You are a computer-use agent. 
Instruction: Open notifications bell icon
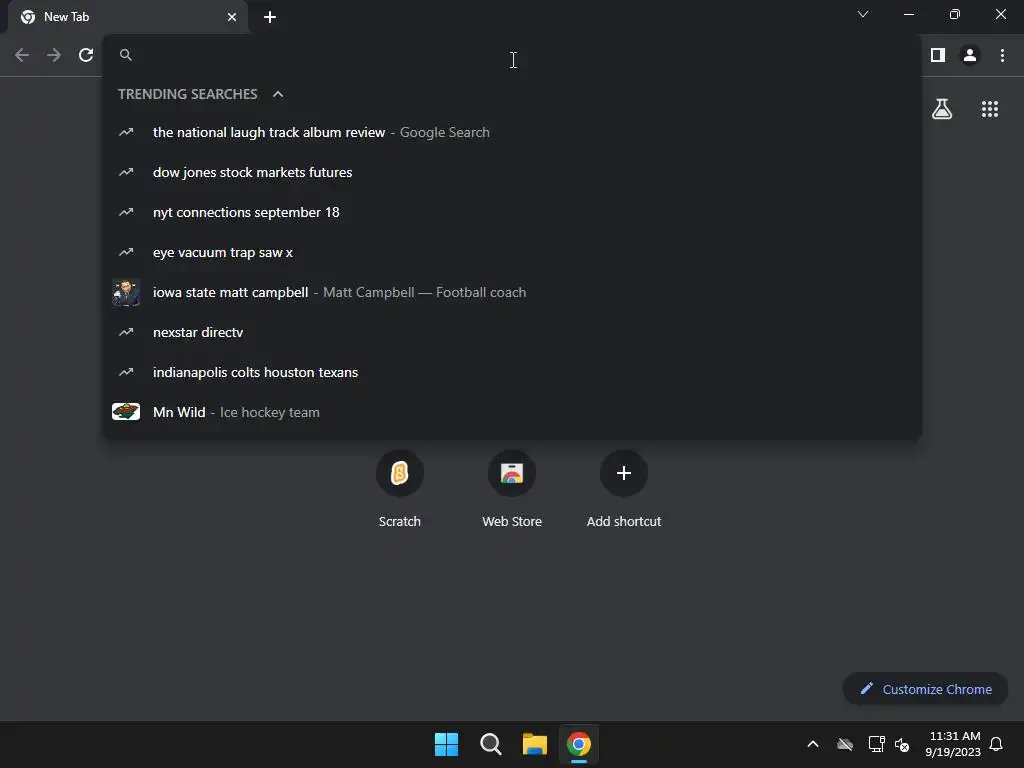tap(997, 744)
